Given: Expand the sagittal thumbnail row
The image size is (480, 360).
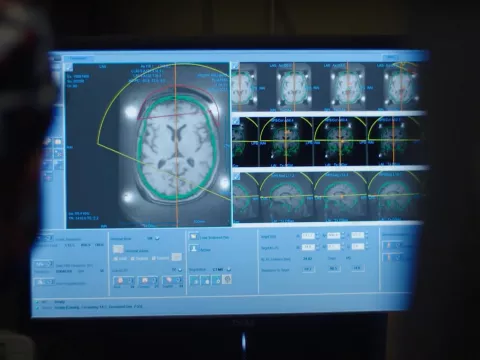Looking at the screenshot, I should (236, 177).
